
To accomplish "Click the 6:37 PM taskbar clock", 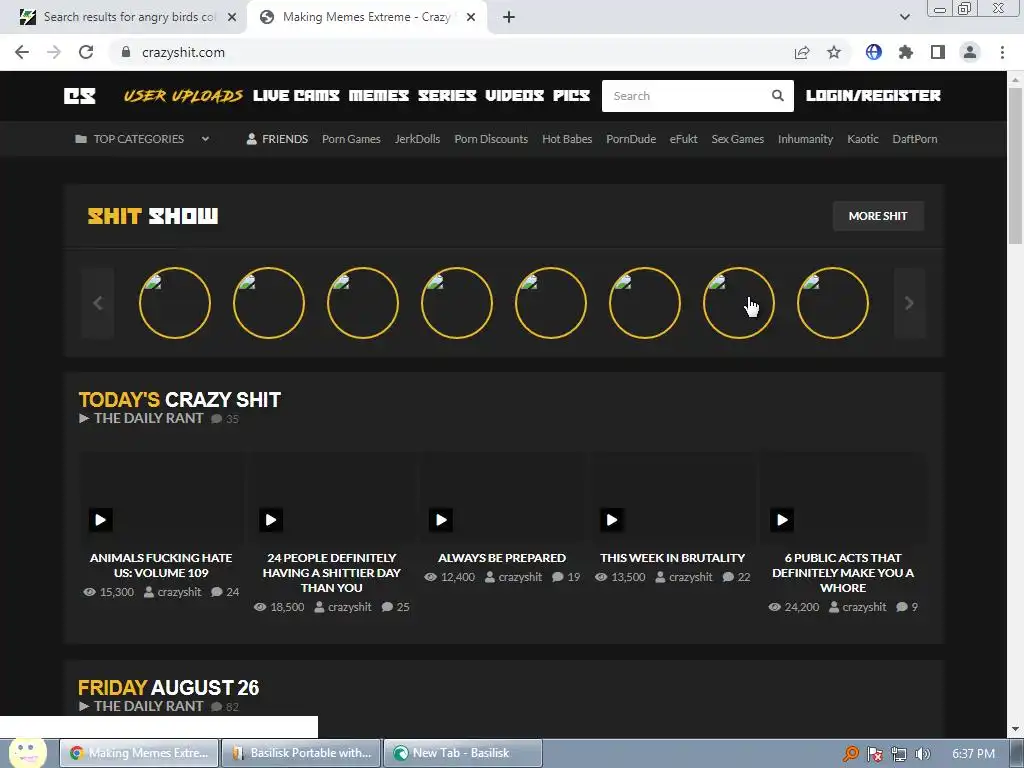I will click(x=973, y=754).
